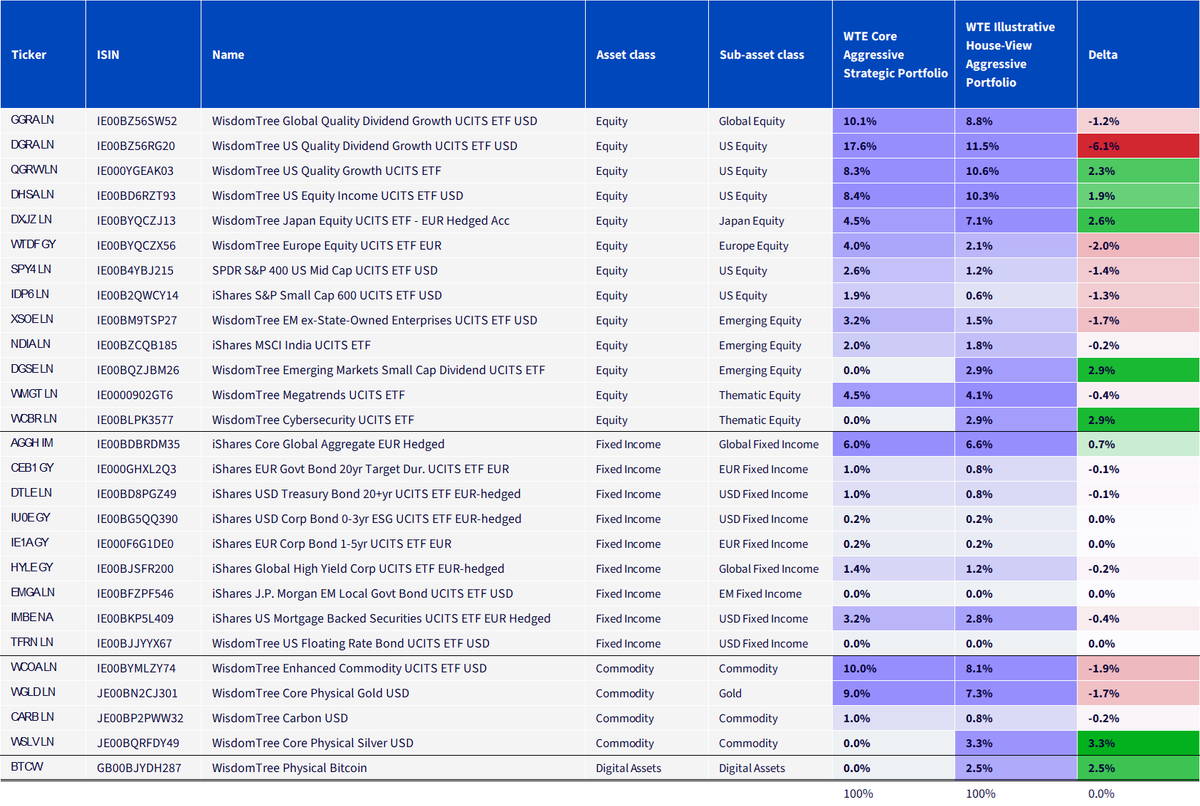Select ticker BTCW
The width and height of the screenshot is (1200, 806).
26,768
